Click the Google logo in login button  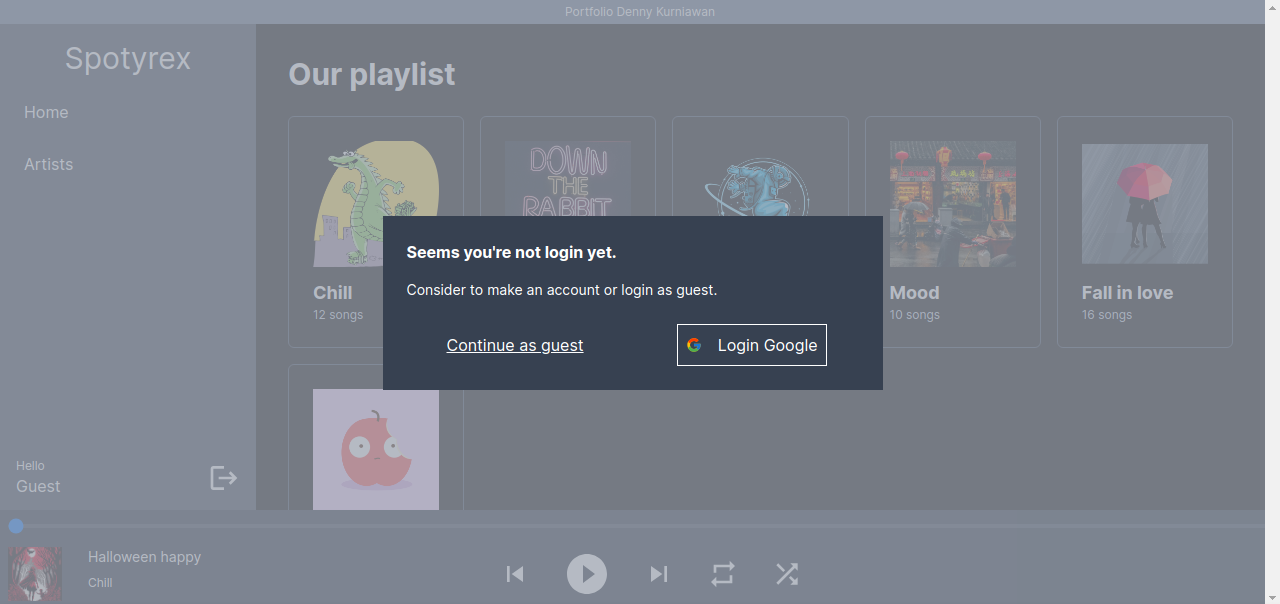(x=694, y=346)
